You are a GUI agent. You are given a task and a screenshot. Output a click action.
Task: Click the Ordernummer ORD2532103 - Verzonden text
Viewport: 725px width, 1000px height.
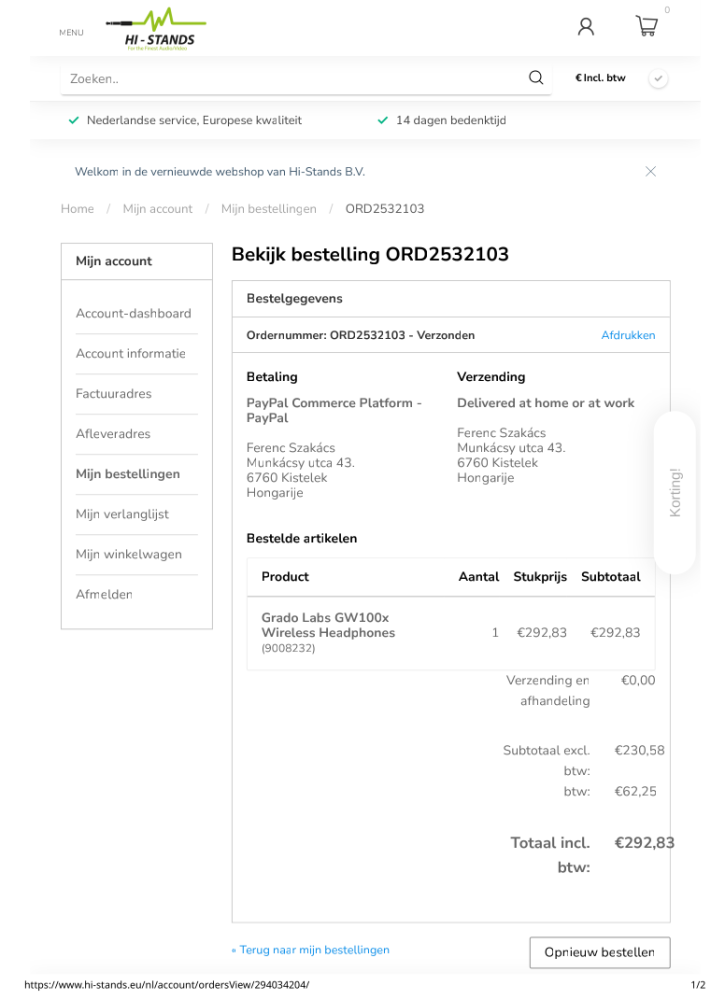click(360, 335)
